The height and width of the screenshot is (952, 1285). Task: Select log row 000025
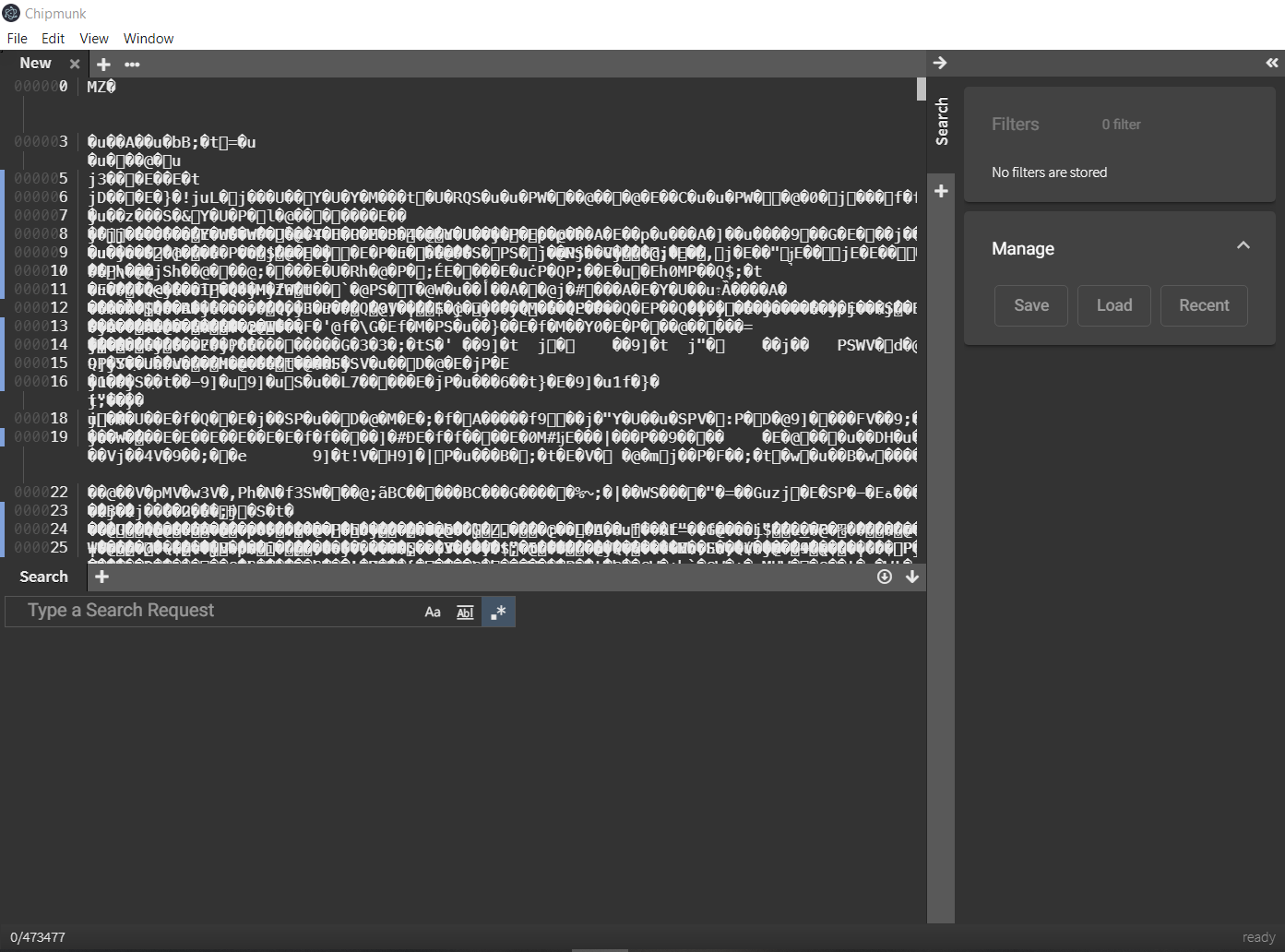461,548
